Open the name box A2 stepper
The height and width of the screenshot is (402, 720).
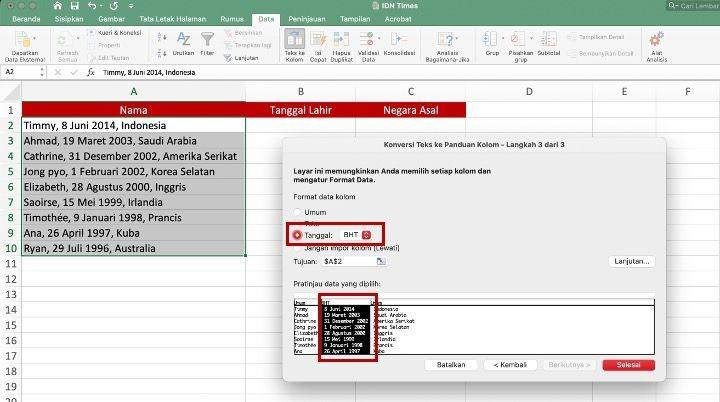pyautogui.click(x=42, y=72)
